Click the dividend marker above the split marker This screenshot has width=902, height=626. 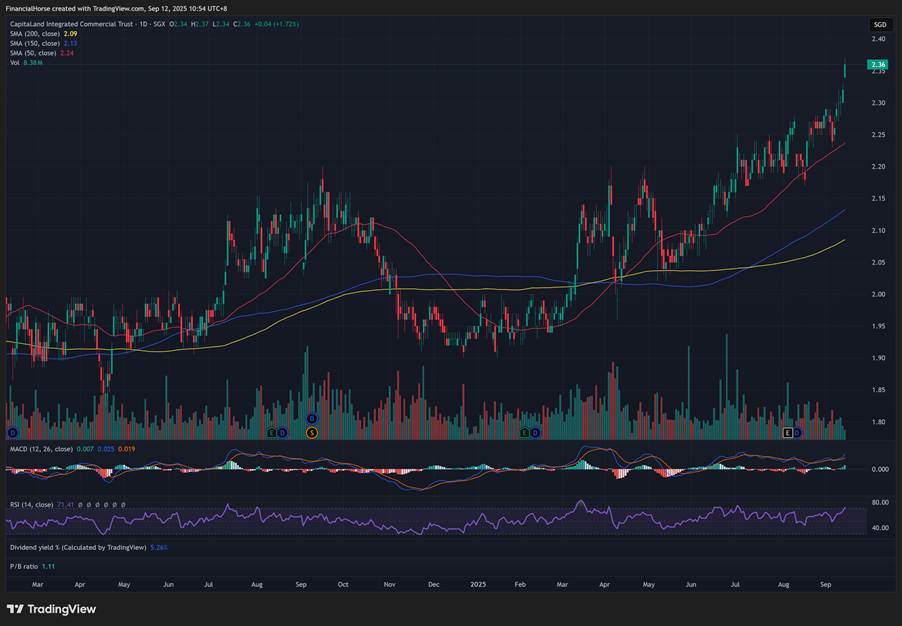point(312,418)
